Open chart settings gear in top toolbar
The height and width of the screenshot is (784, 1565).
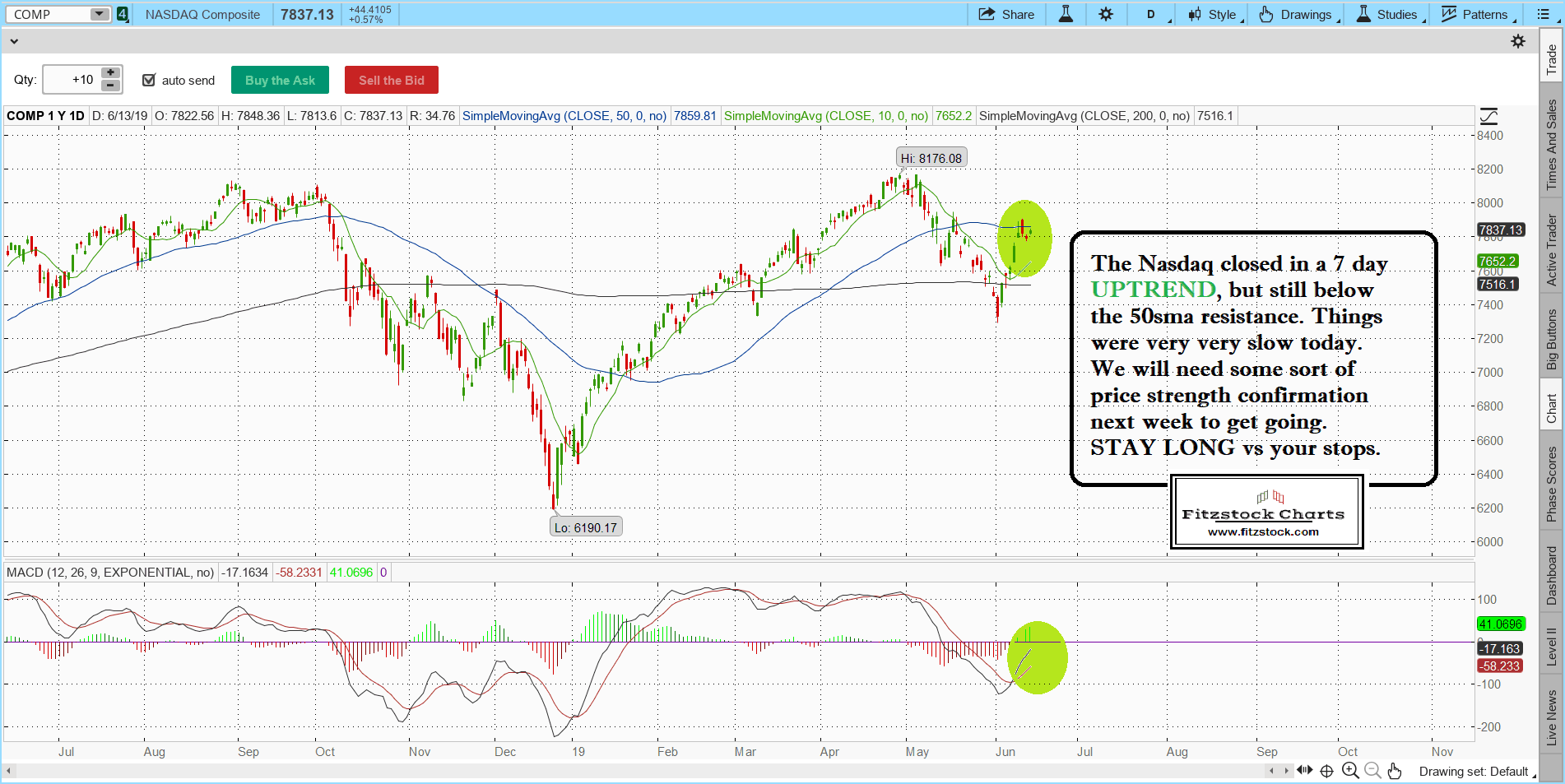tap(1106, 14)
